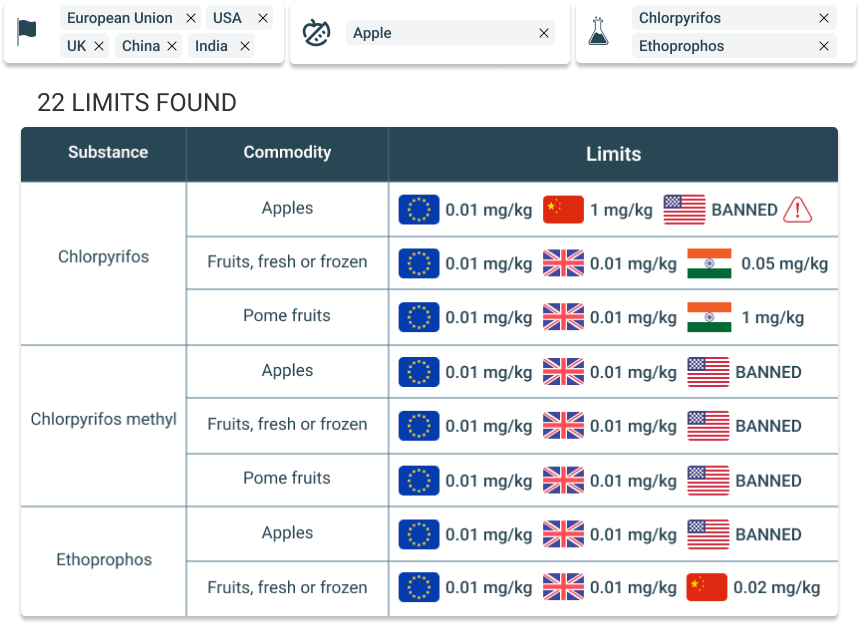Remove the Apple commodity chip
This screenshot has width=860, height=624.
pos(543,33)
